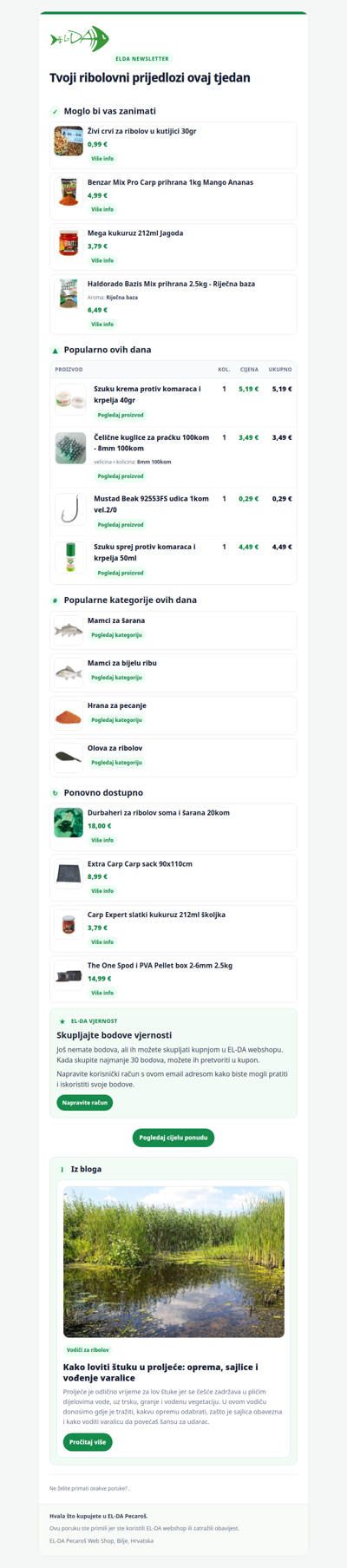Click the Napravite račun button

85,1103
